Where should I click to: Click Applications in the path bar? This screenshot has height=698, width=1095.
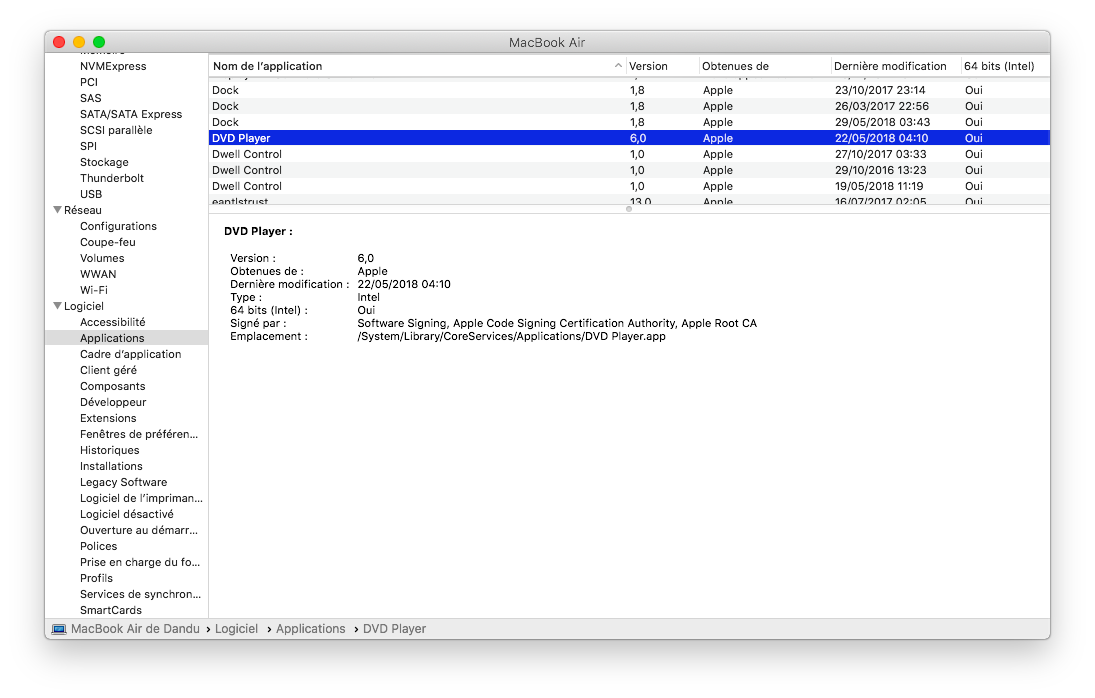[x=311, y=629]
